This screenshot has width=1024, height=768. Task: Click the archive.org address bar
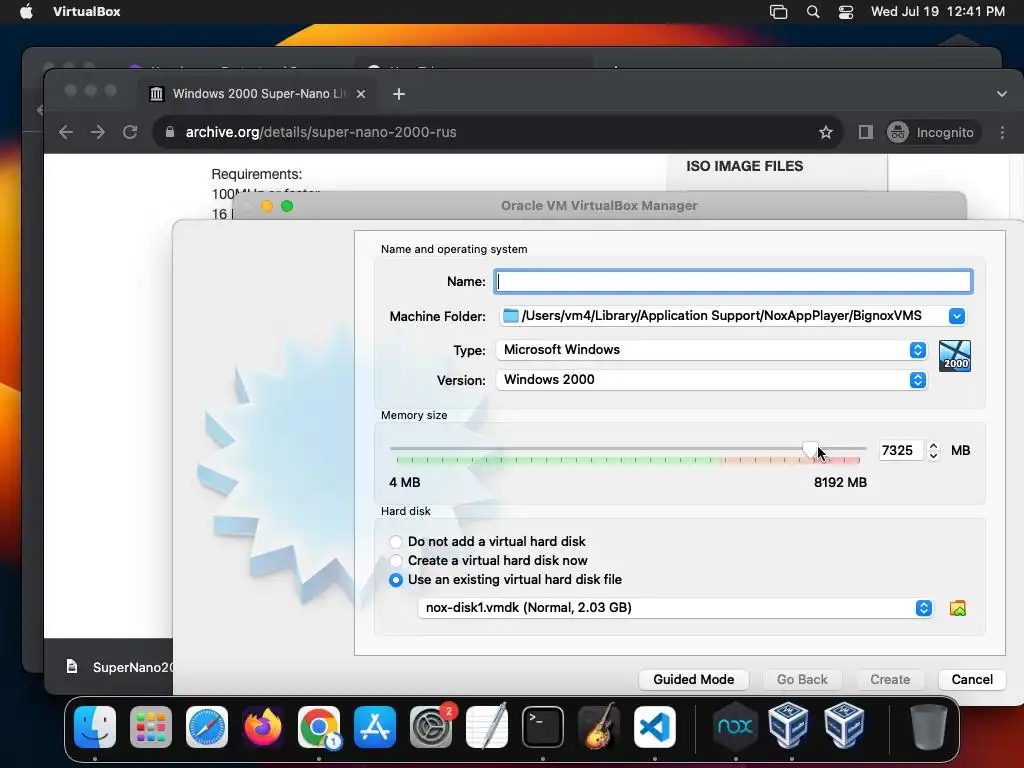[x=498, y=132]
